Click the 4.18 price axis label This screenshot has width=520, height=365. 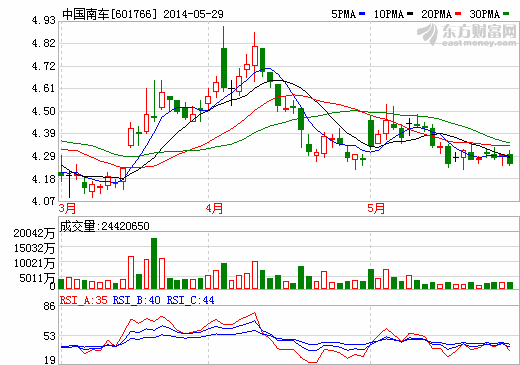pyautogui.click(x=44, y=179)
